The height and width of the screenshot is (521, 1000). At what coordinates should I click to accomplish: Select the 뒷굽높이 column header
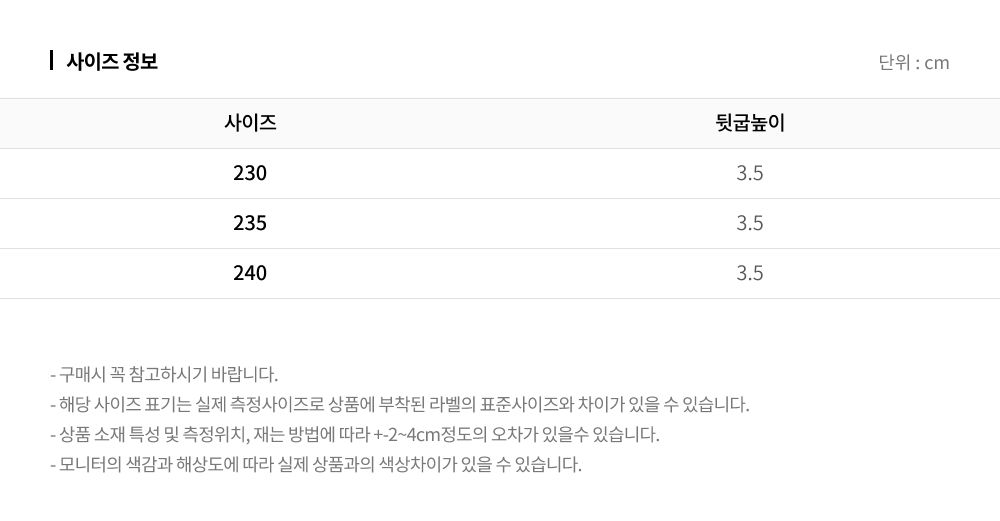(x=750, y=122)
